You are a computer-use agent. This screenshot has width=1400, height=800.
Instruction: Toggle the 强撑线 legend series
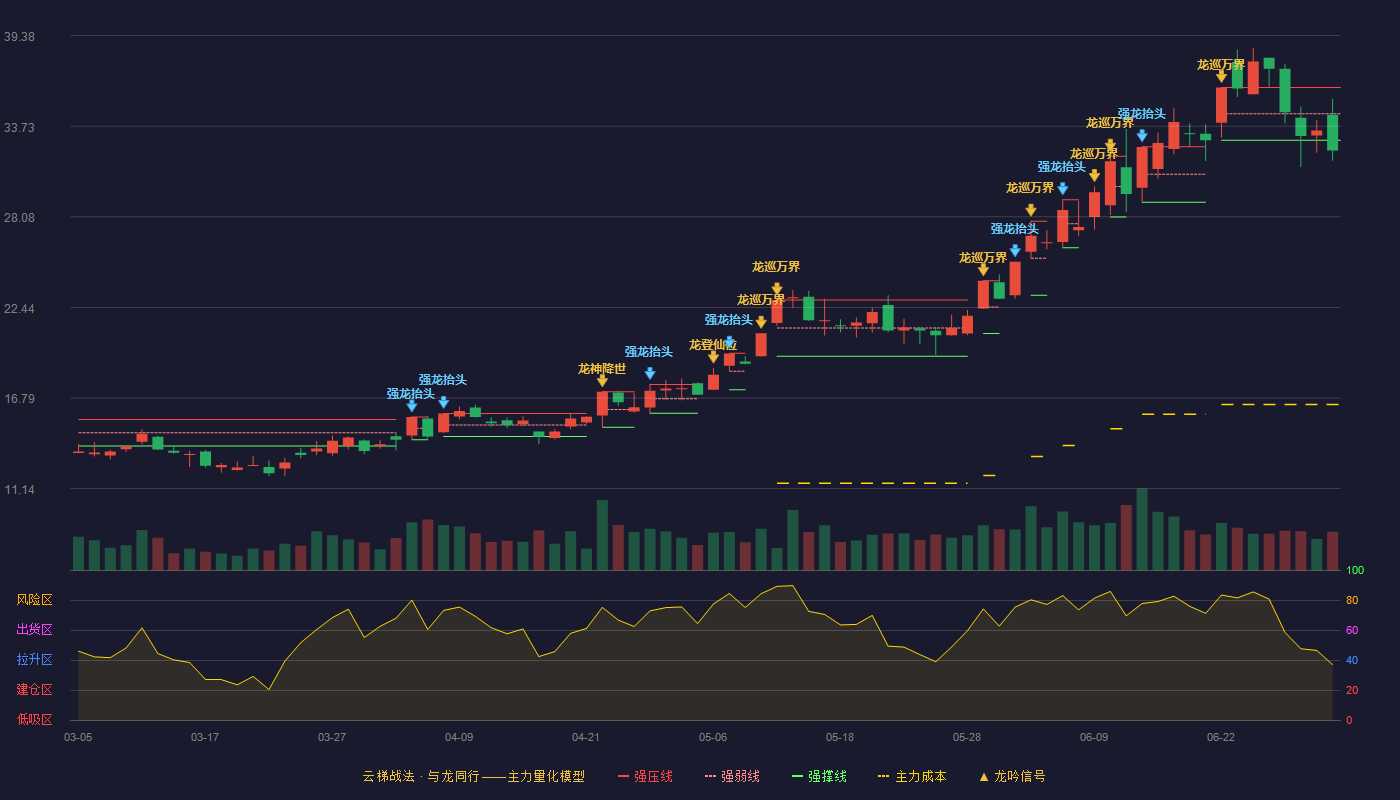point(819,776)
